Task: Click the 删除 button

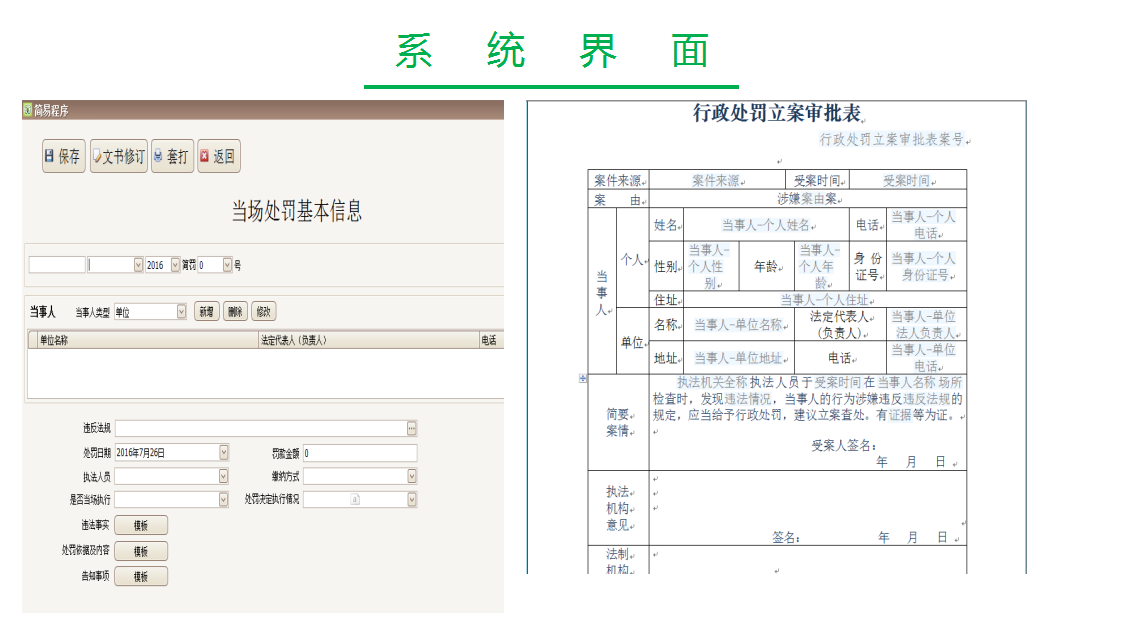Action: click(x=234, y=312)
